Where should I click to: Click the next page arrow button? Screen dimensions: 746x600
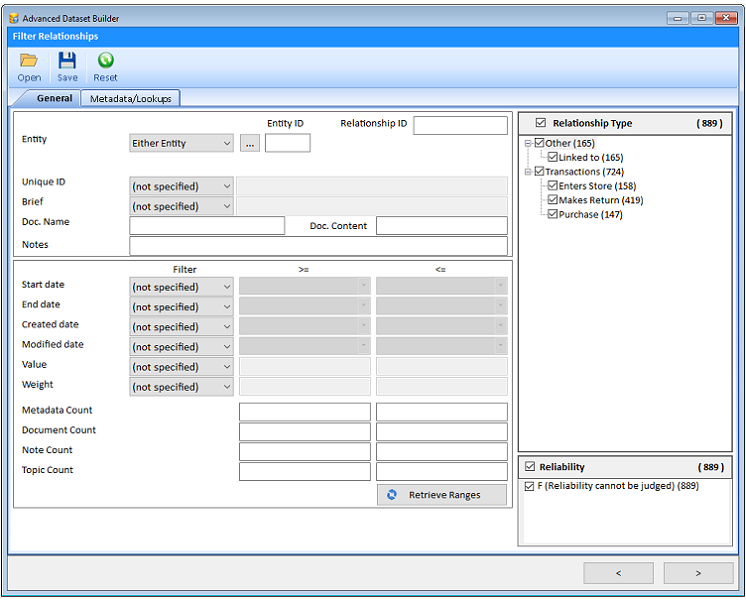click(x=698, y=573)
